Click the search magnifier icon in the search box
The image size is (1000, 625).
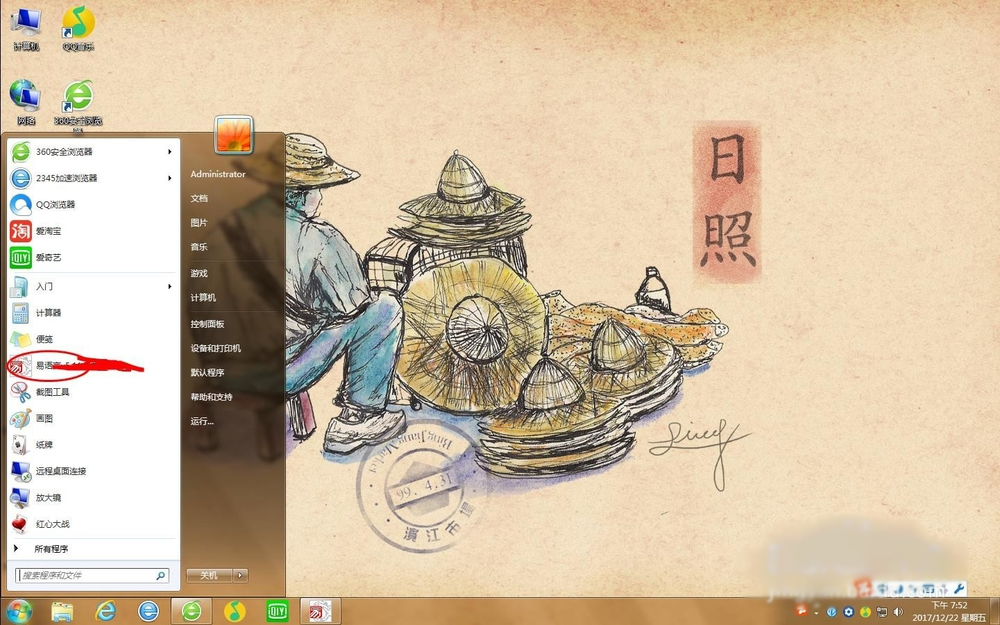pyautogui.click(x=161, y=575)
